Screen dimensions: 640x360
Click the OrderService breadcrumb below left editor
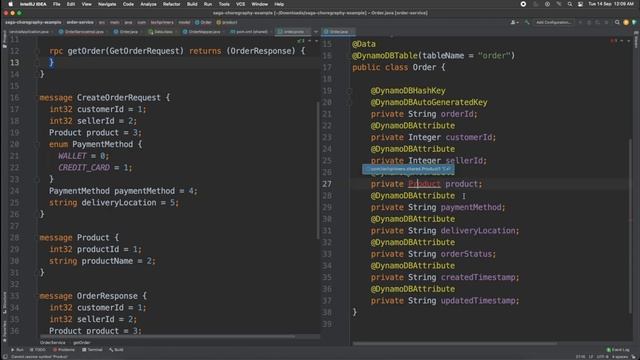pos(53,342)
